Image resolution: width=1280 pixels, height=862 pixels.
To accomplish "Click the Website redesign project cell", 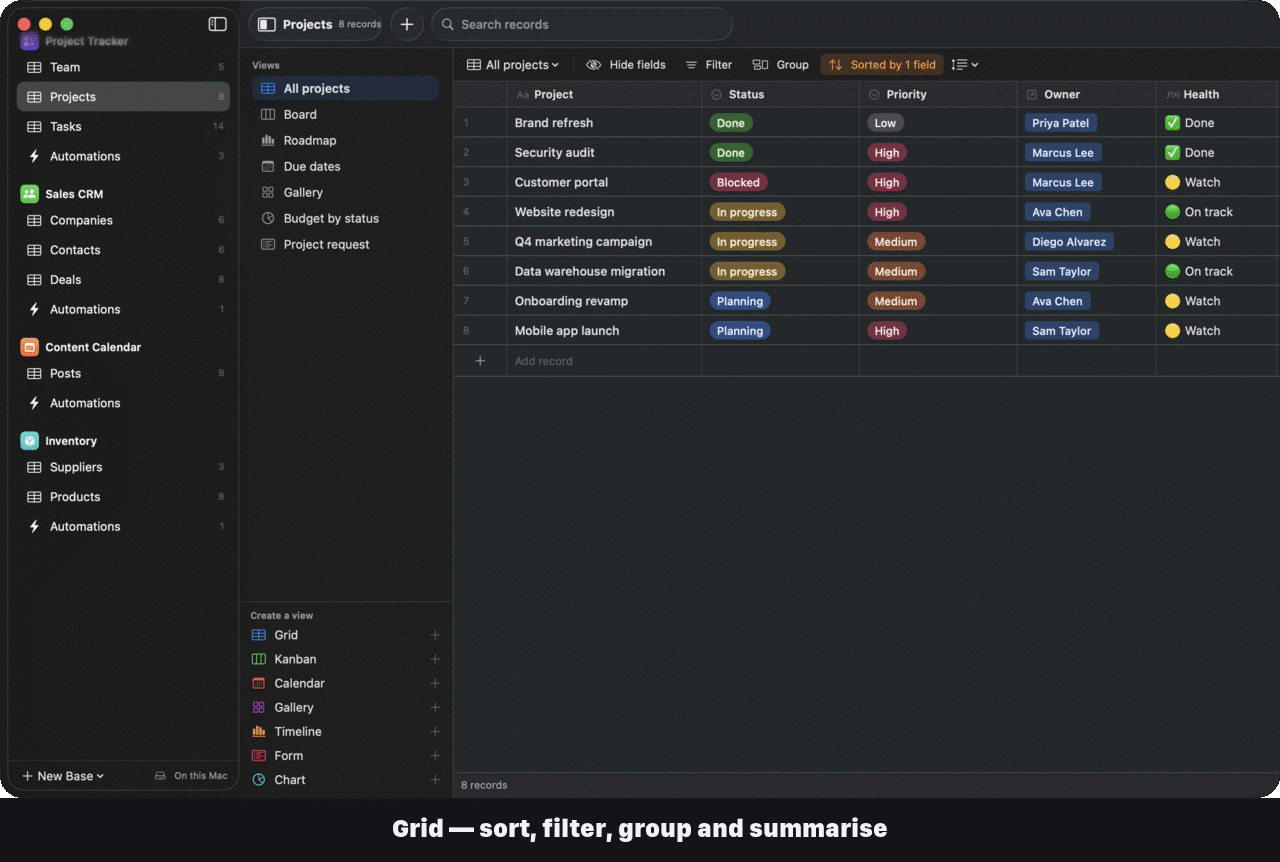I will (x=604, y=212).
